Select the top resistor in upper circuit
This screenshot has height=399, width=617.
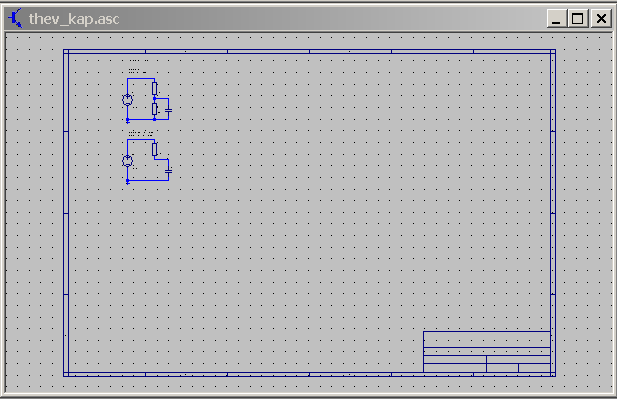click(155, 89)
